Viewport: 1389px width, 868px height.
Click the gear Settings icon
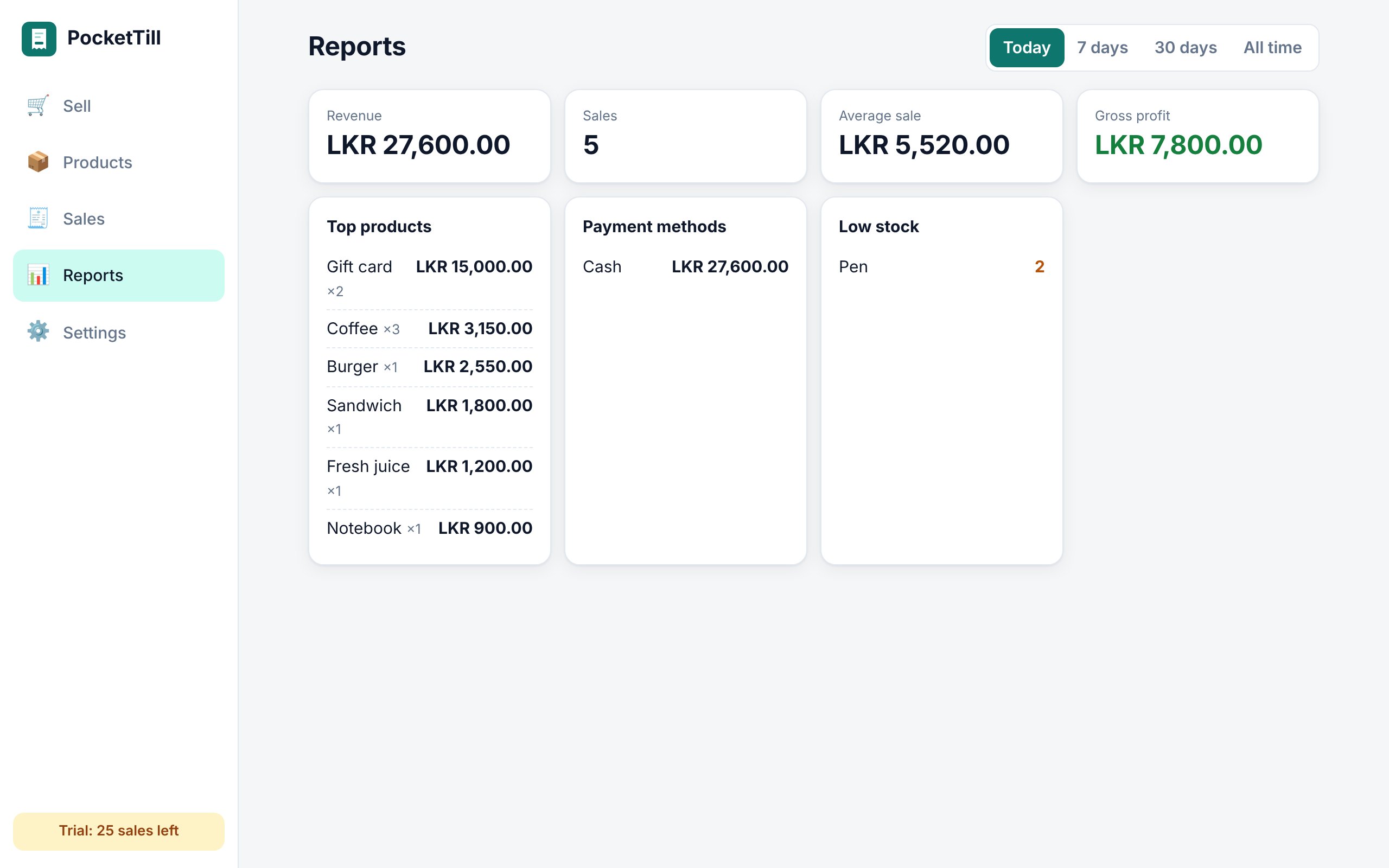38,332
